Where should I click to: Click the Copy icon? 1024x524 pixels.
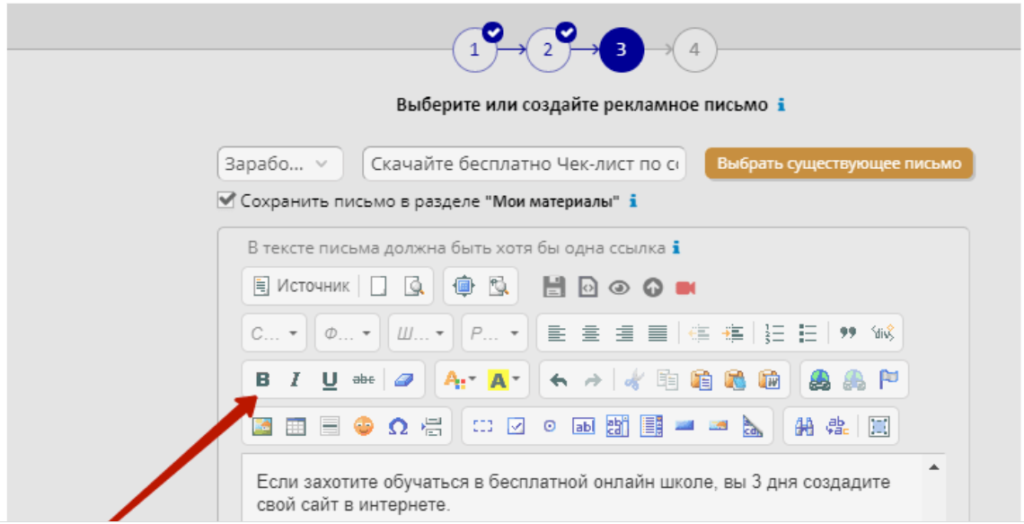click(667, 380)
